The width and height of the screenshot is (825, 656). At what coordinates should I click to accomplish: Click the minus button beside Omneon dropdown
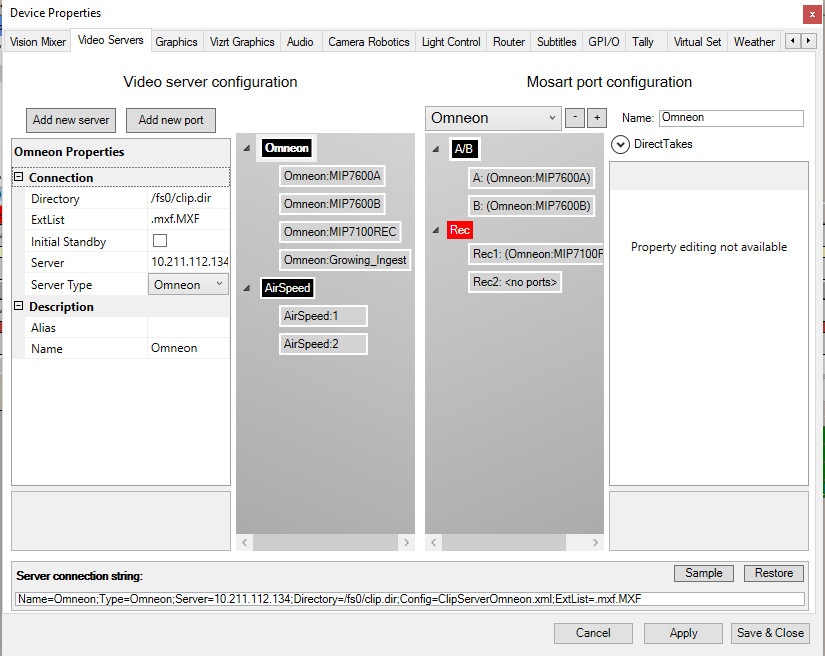pos(575,118)
